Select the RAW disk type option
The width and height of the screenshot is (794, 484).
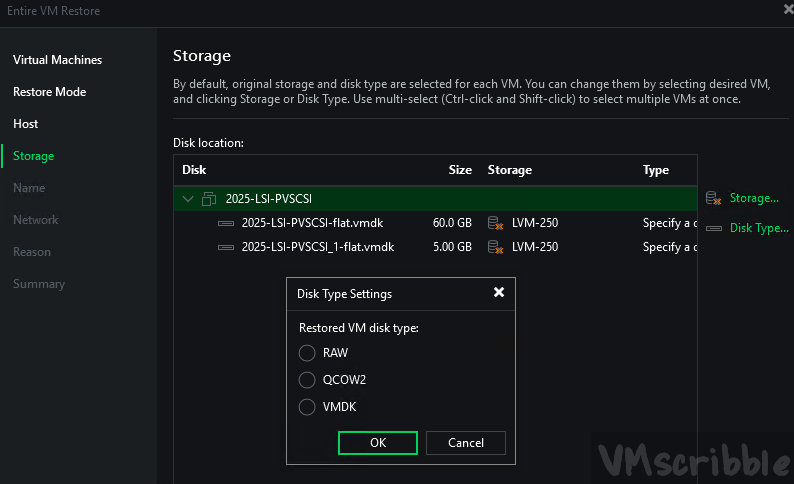307,353
